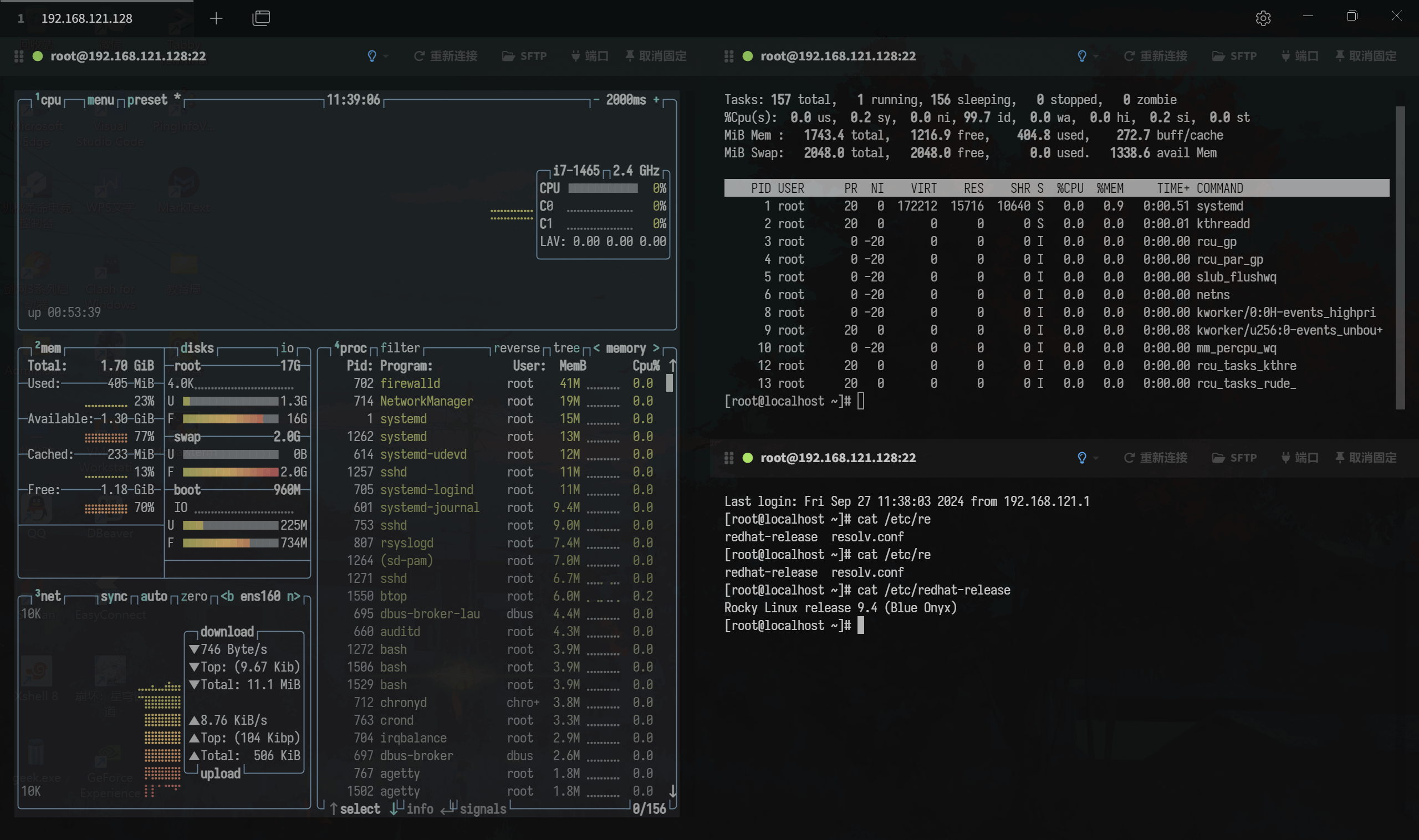Viewport: 1419px width, 840px height.
Task: Open 端口 ports in the left pane
Action: click(589, 56)
